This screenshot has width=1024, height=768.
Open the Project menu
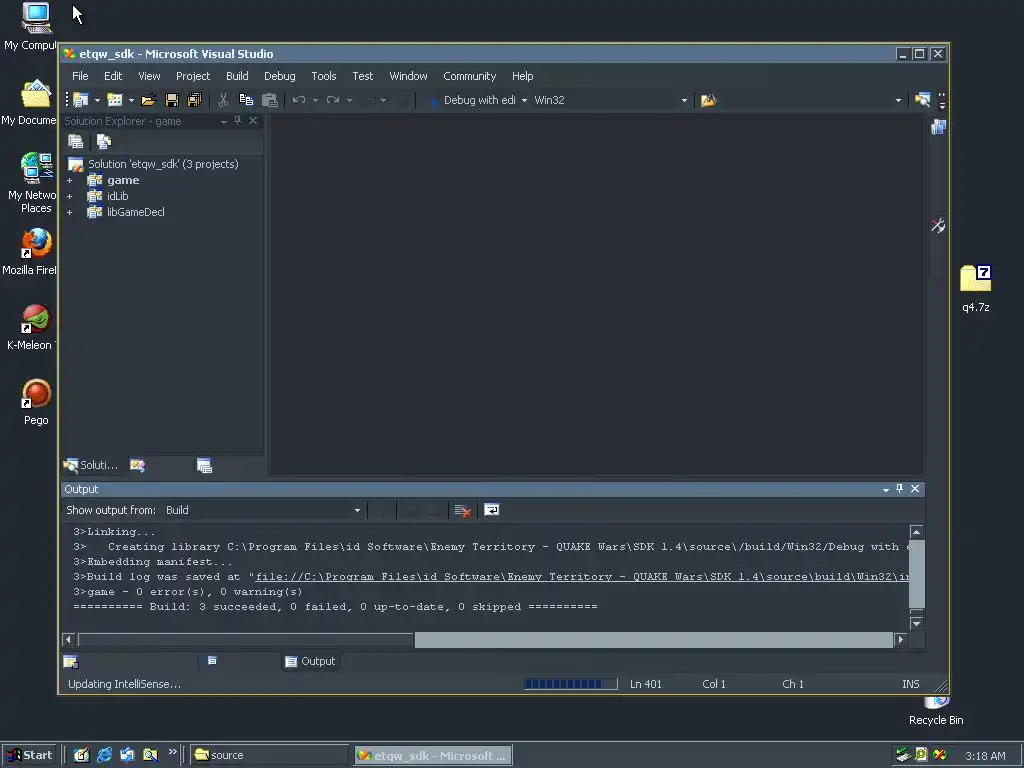pos(193,76)
